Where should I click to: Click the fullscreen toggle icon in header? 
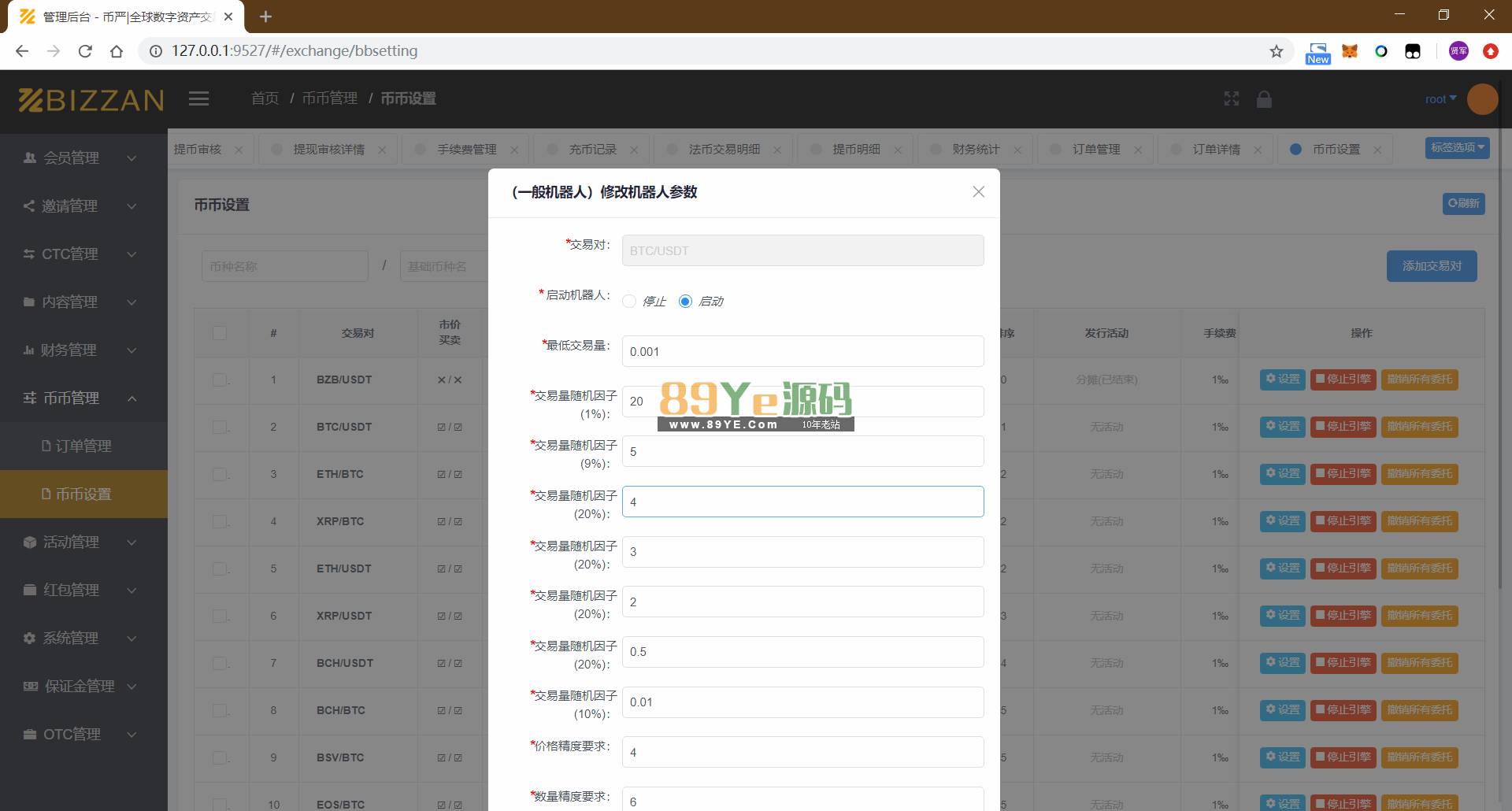click(1232, 98)
